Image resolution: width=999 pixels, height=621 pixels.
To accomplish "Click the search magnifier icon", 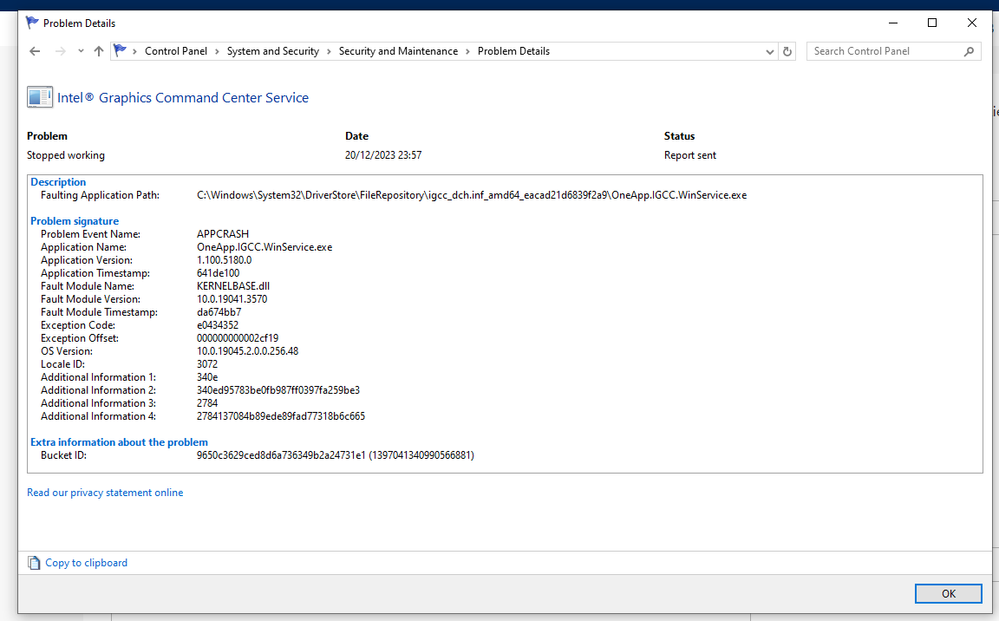I will [x=969, y=51].
